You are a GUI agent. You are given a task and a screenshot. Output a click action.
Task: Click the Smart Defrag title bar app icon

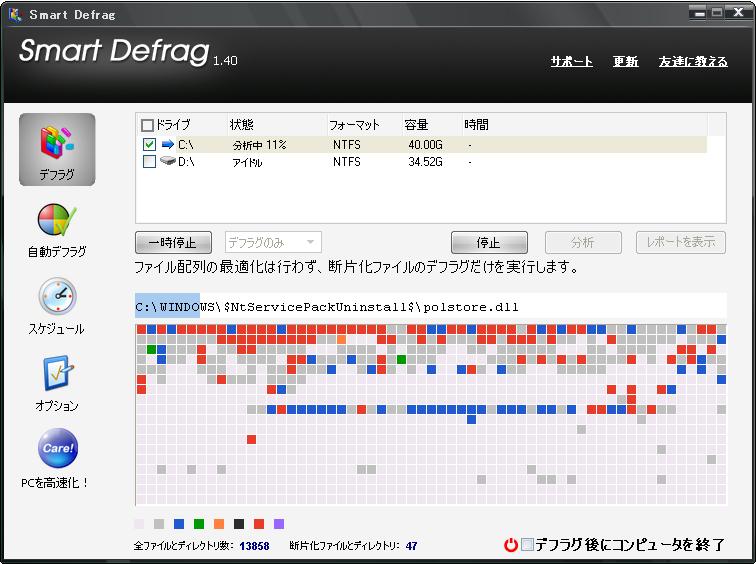[x=15, y=14]
